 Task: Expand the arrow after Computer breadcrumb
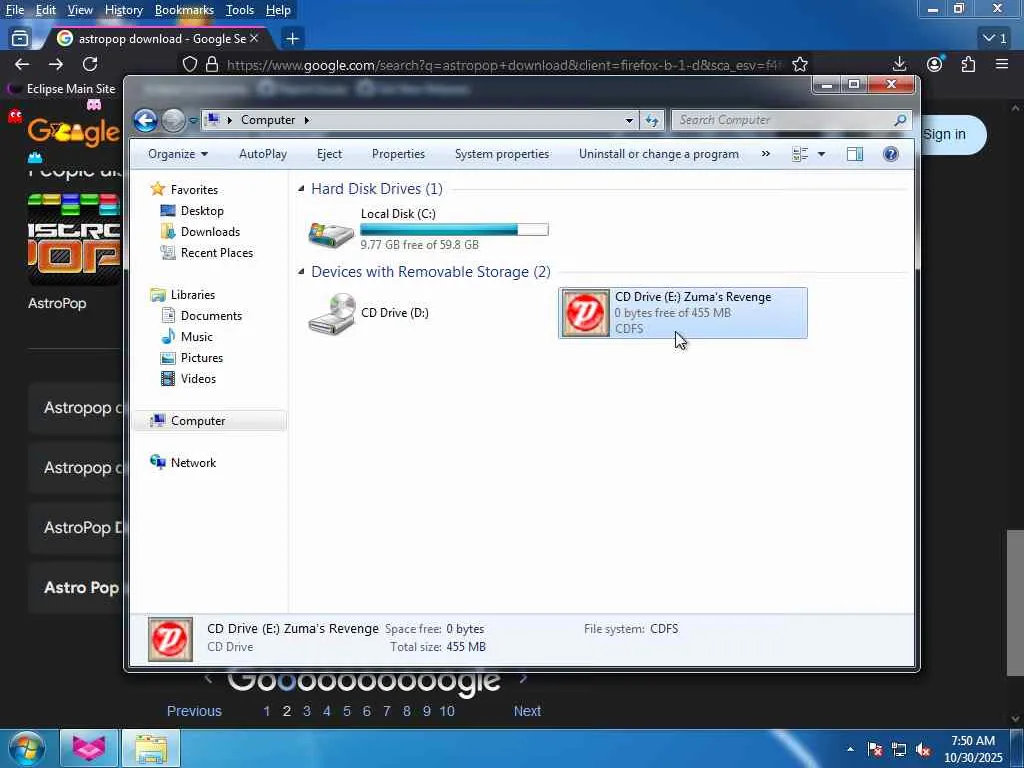click(x=306, y=120)
